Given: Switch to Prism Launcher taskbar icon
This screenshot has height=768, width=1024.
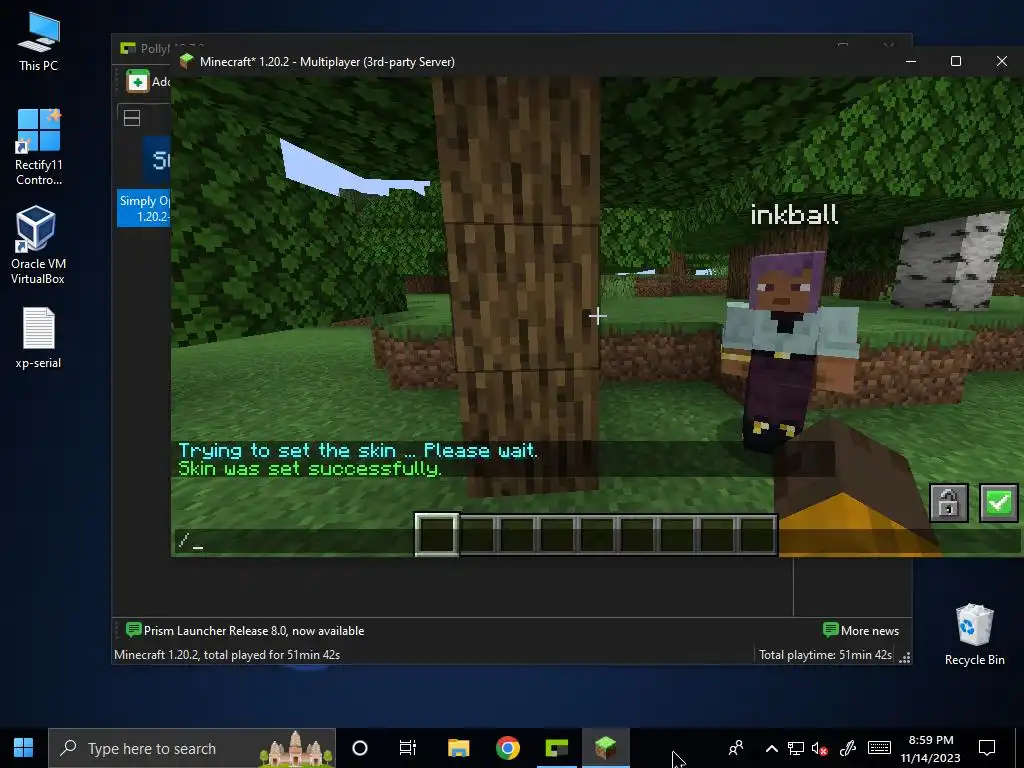Looking at the screenshot, I should pos(556,748).
